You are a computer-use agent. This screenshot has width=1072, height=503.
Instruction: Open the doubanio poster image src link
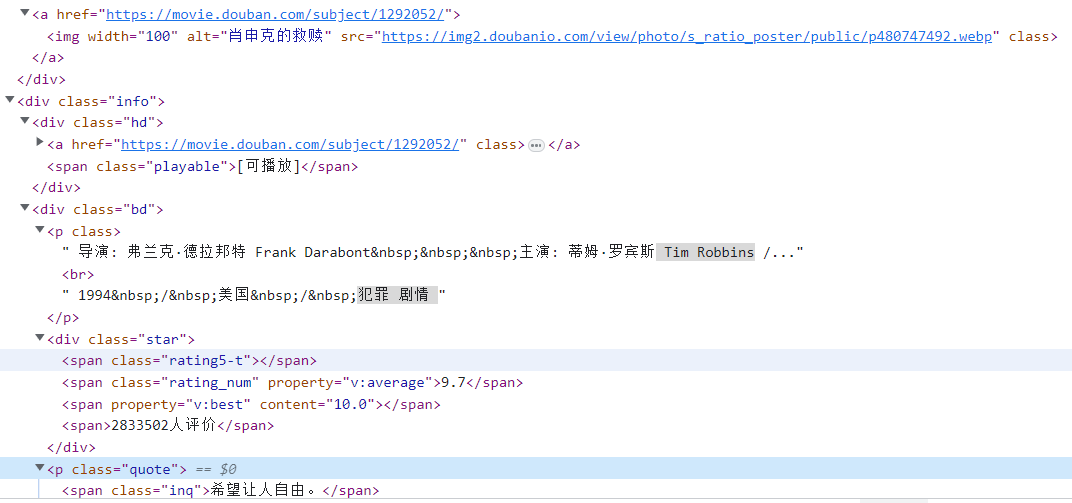pos(686,36)
